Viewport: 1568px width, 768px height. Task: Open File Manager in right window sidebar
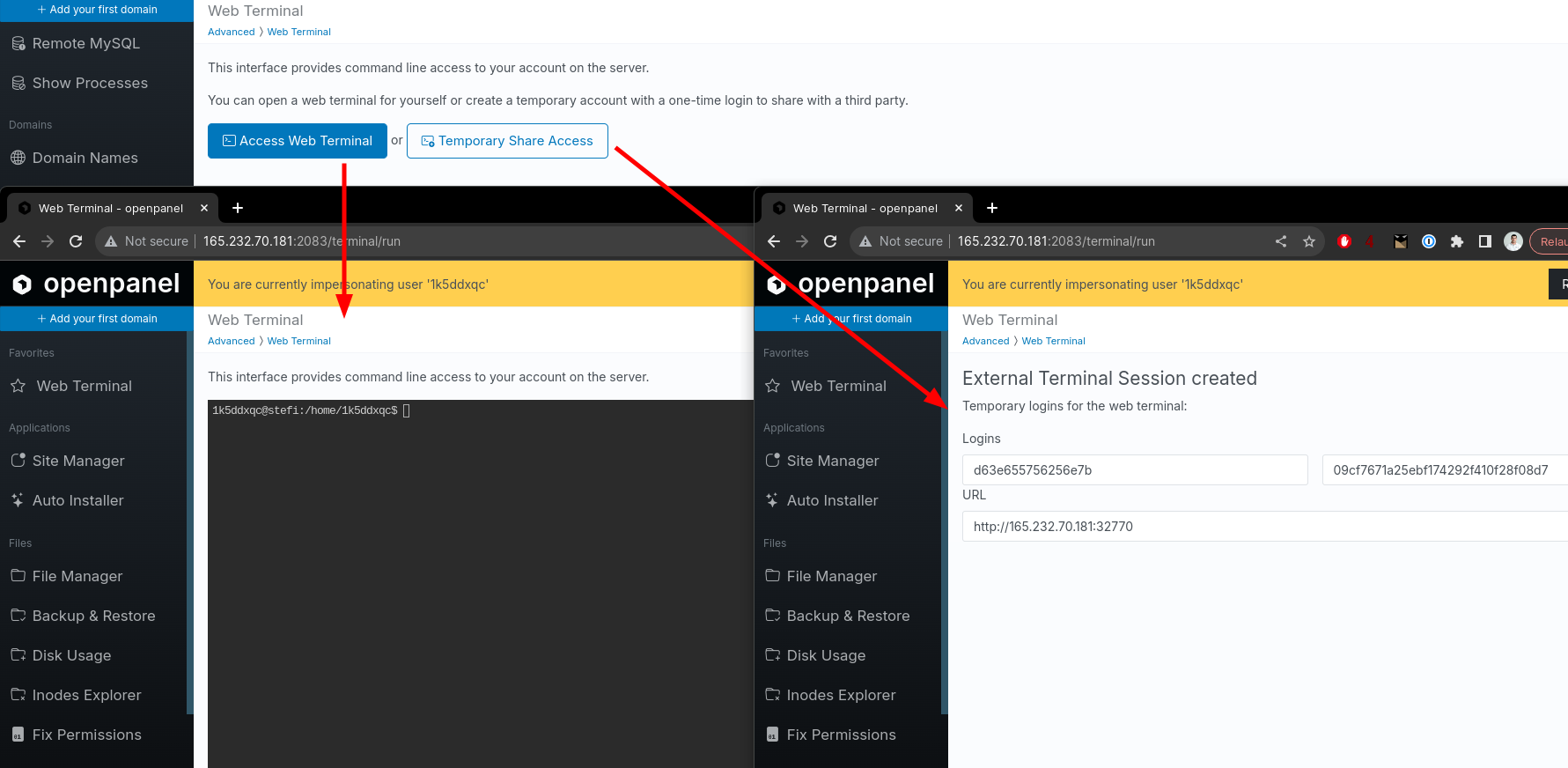click(x=821, y=576)
